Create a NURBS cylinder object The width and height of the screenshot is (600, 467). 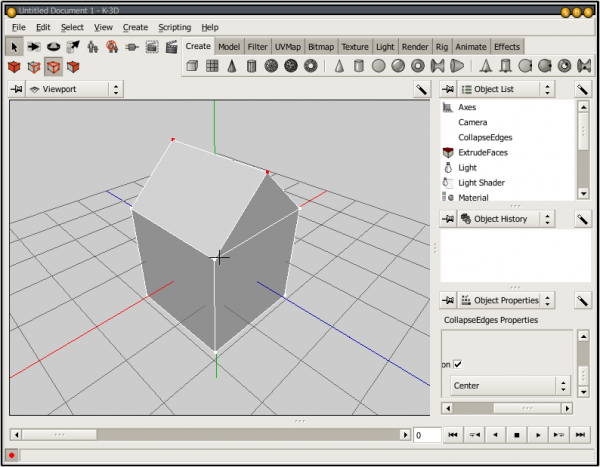tap(505, 66)
